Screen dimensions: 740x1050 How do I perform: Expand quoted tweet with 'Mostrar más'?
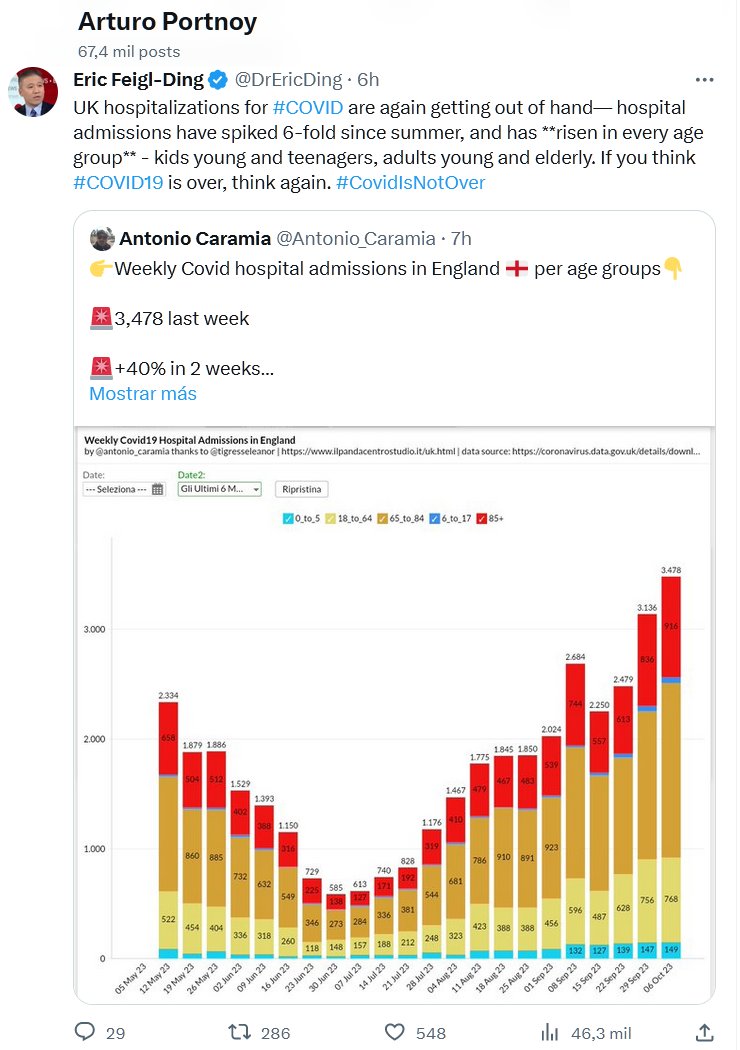click(x=143, y=393)
